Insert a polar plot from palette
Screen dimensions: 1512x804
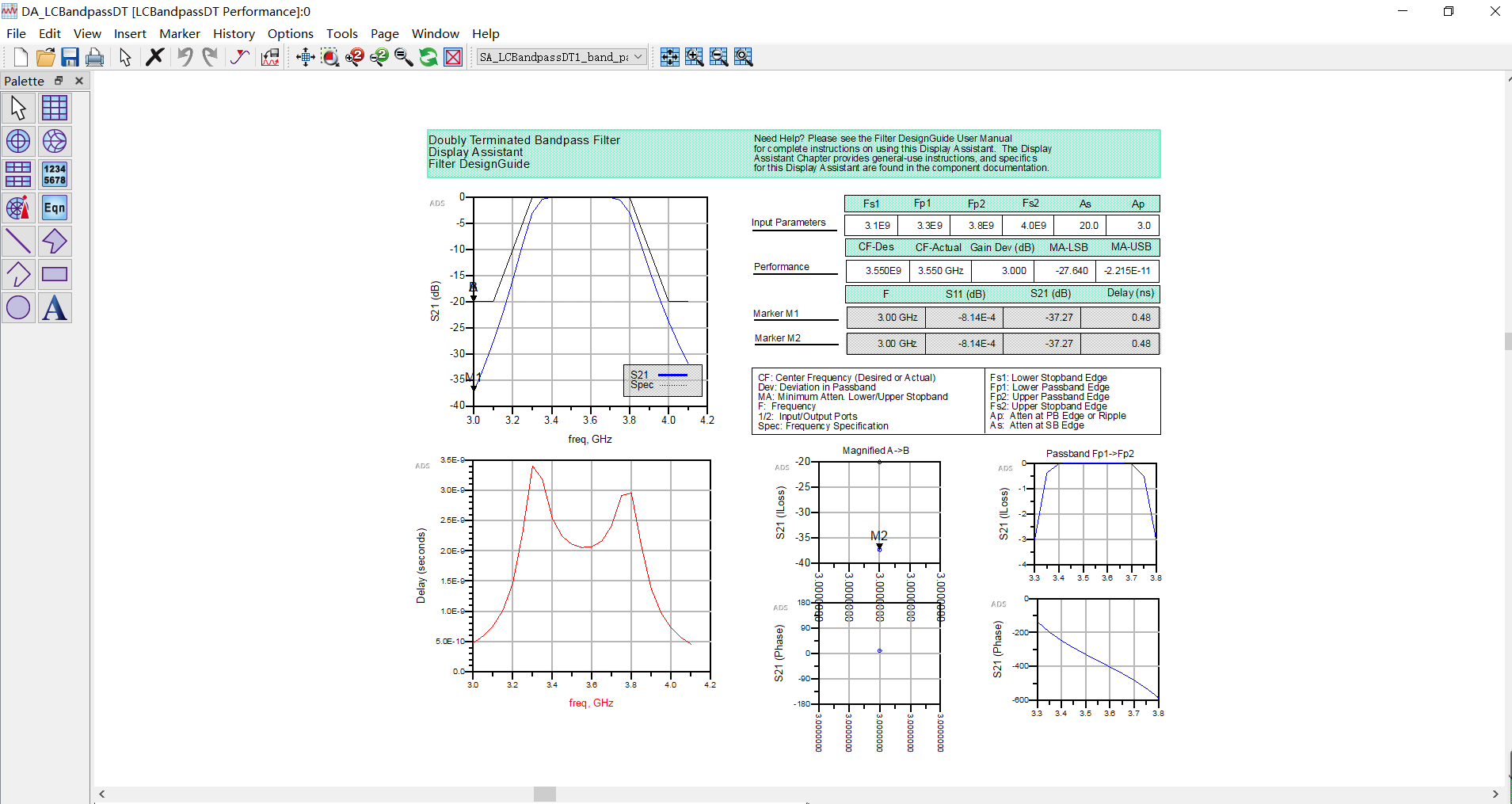coord(18,141)
